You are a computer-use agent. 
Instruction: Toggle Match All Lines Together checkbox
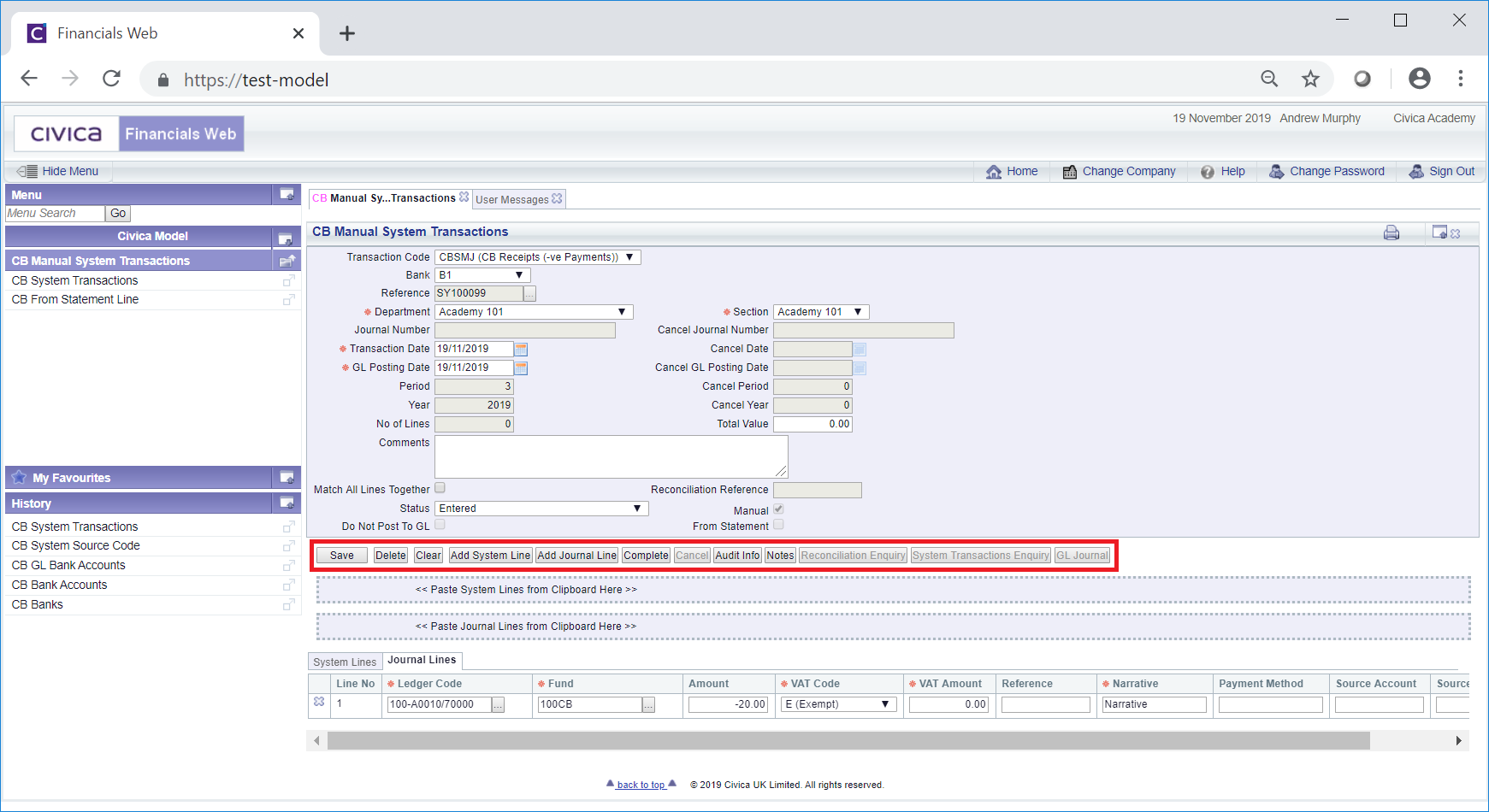(440, 488)
